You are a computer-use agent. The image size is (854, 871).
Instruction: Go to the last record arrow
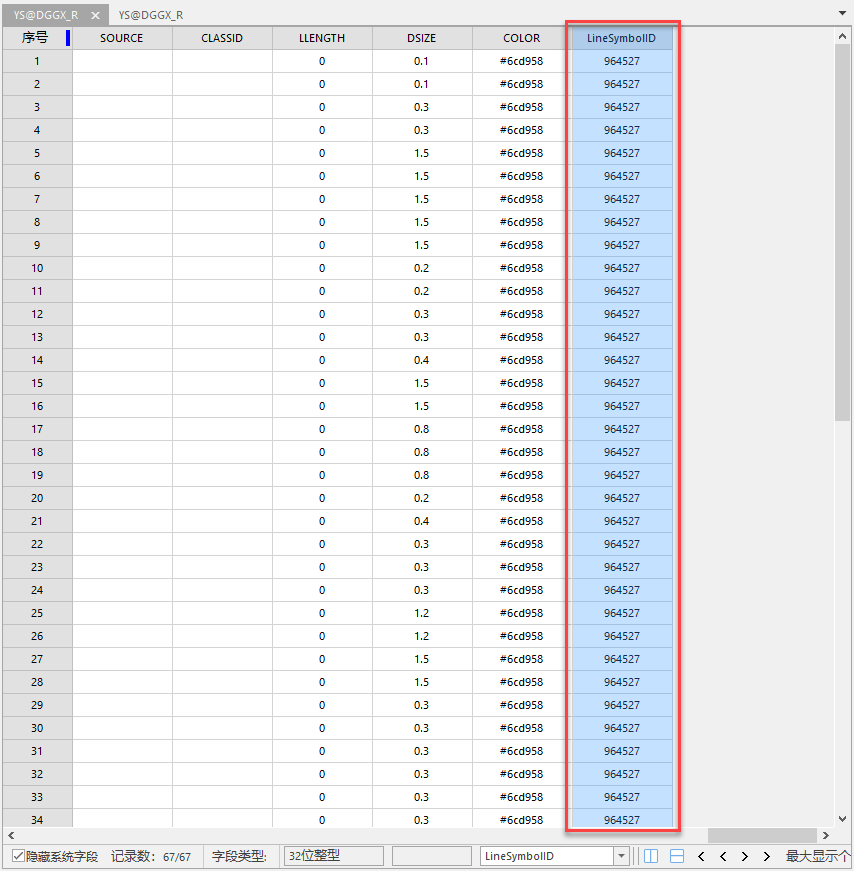(x=766, y=857)
